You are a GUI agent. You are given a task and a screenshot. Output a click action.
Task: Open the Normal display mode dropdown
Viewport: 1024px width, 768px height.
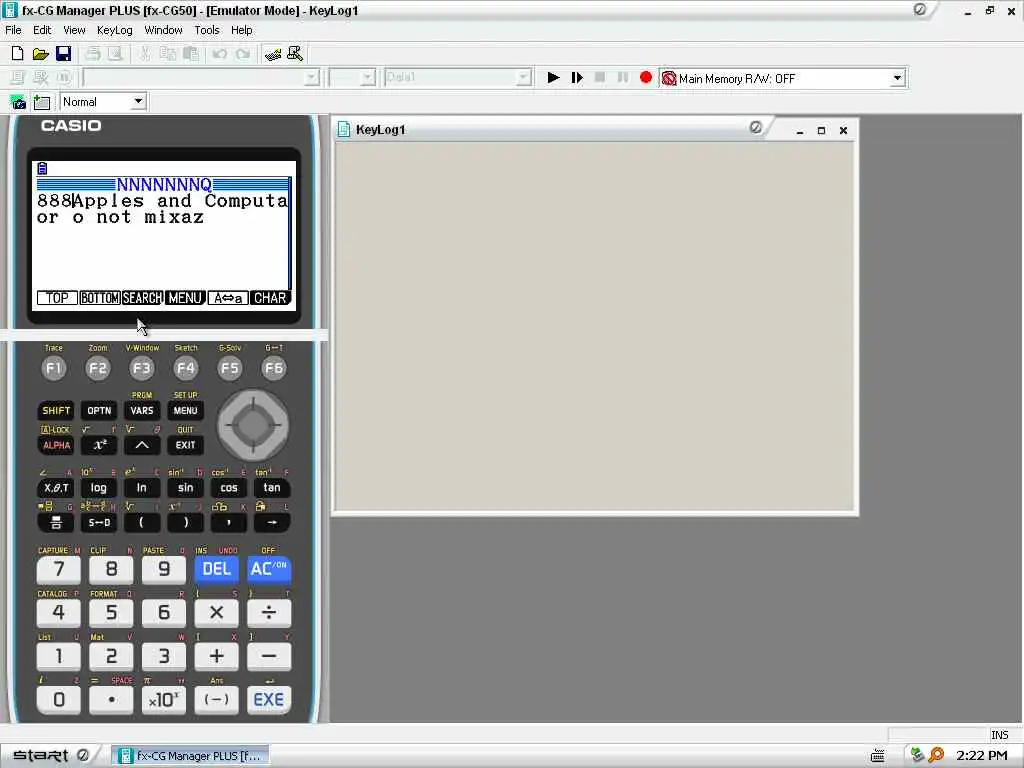(x=138, y=102)
